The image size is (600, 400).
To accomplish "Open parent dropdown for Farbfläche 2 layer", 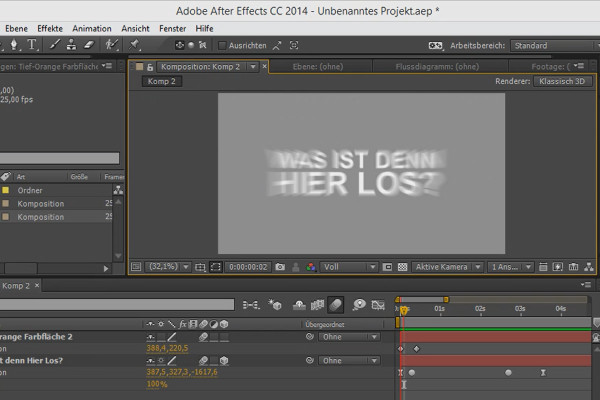I will [349, 337].
